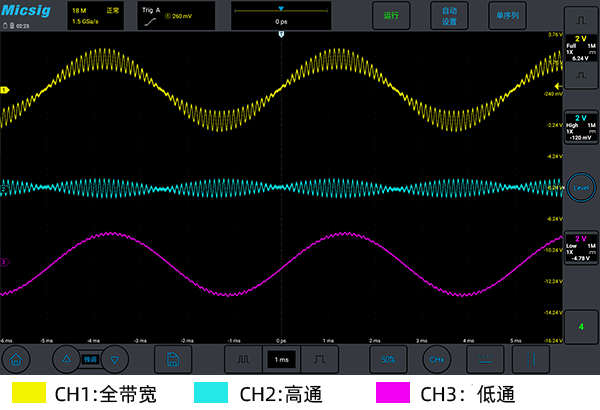This screenshot has width=600, height=410.
Task: Click the 自动设置 auto setup button
Action: click(449, 16)
